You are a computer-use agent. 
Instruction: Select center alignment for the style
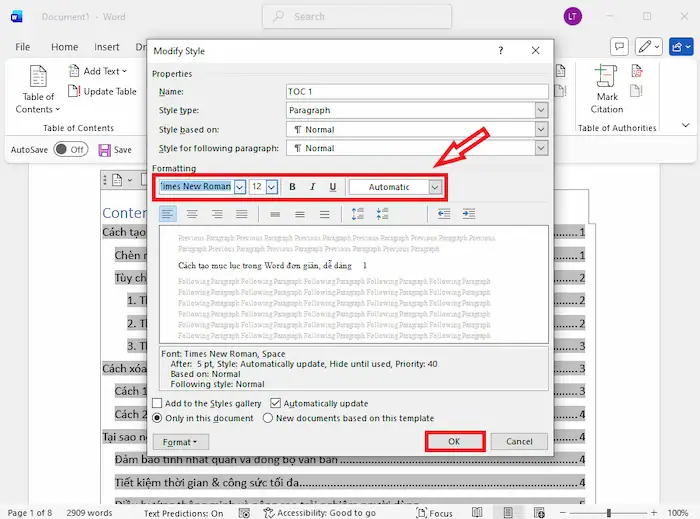click(x=192, y=214)
